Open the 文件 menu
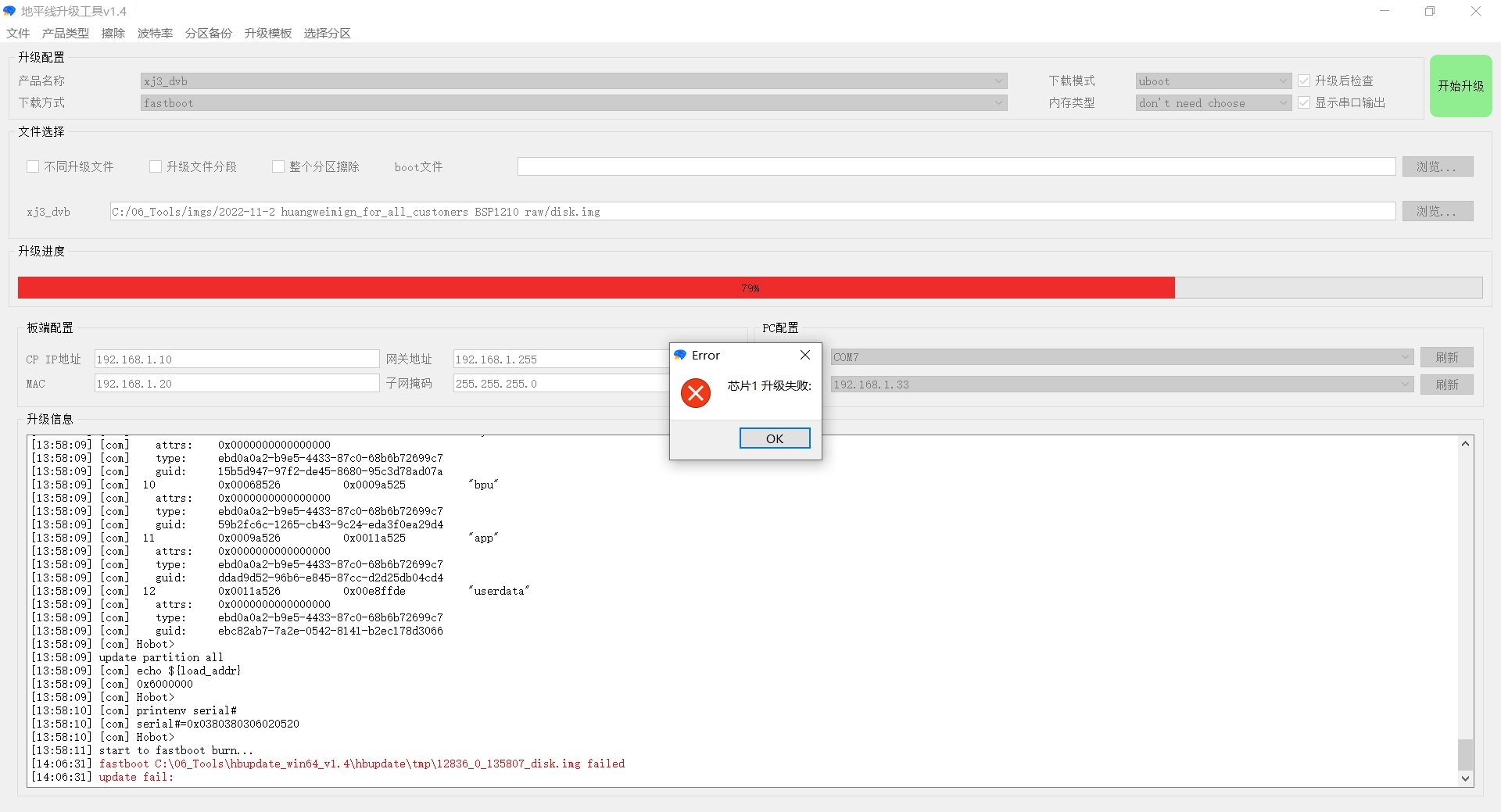The height and width of the screenshot is (812, 1501). tap(17, 33)
